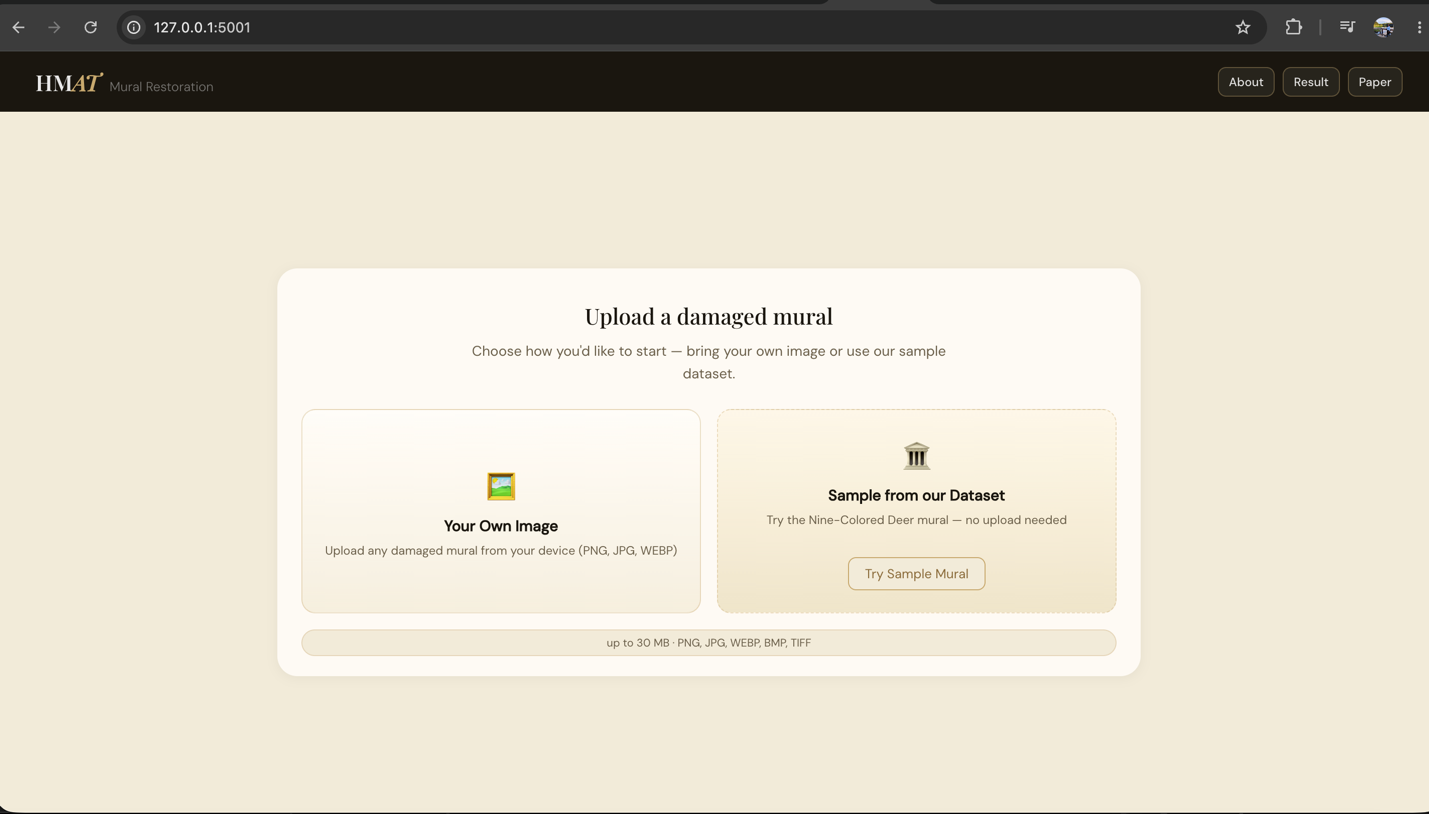Click the 'Mural Restoration' subtitle text
1429x814 pixels.
[161, 87]
